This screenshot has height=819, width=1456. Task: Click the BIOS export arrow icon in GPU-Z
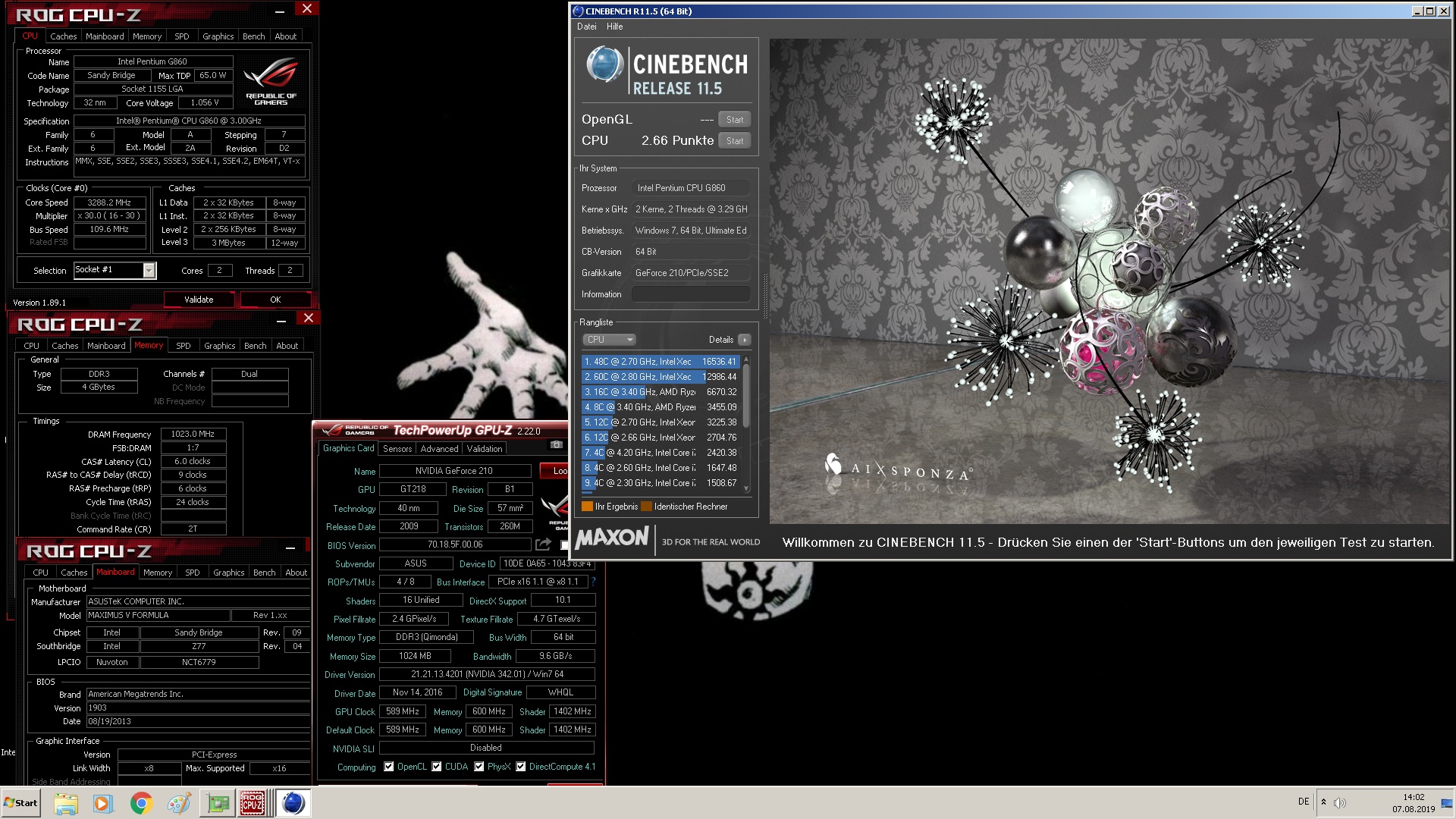tap(543, 544)
